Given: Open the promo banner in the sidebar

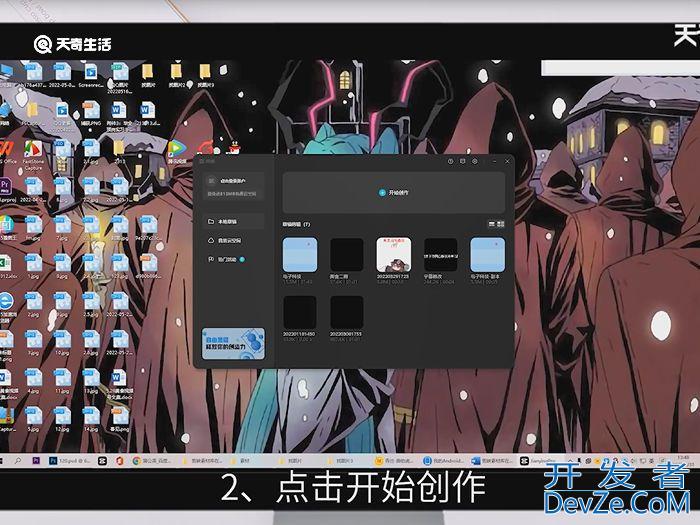Looking at the screenshot, I should point(233,344).
